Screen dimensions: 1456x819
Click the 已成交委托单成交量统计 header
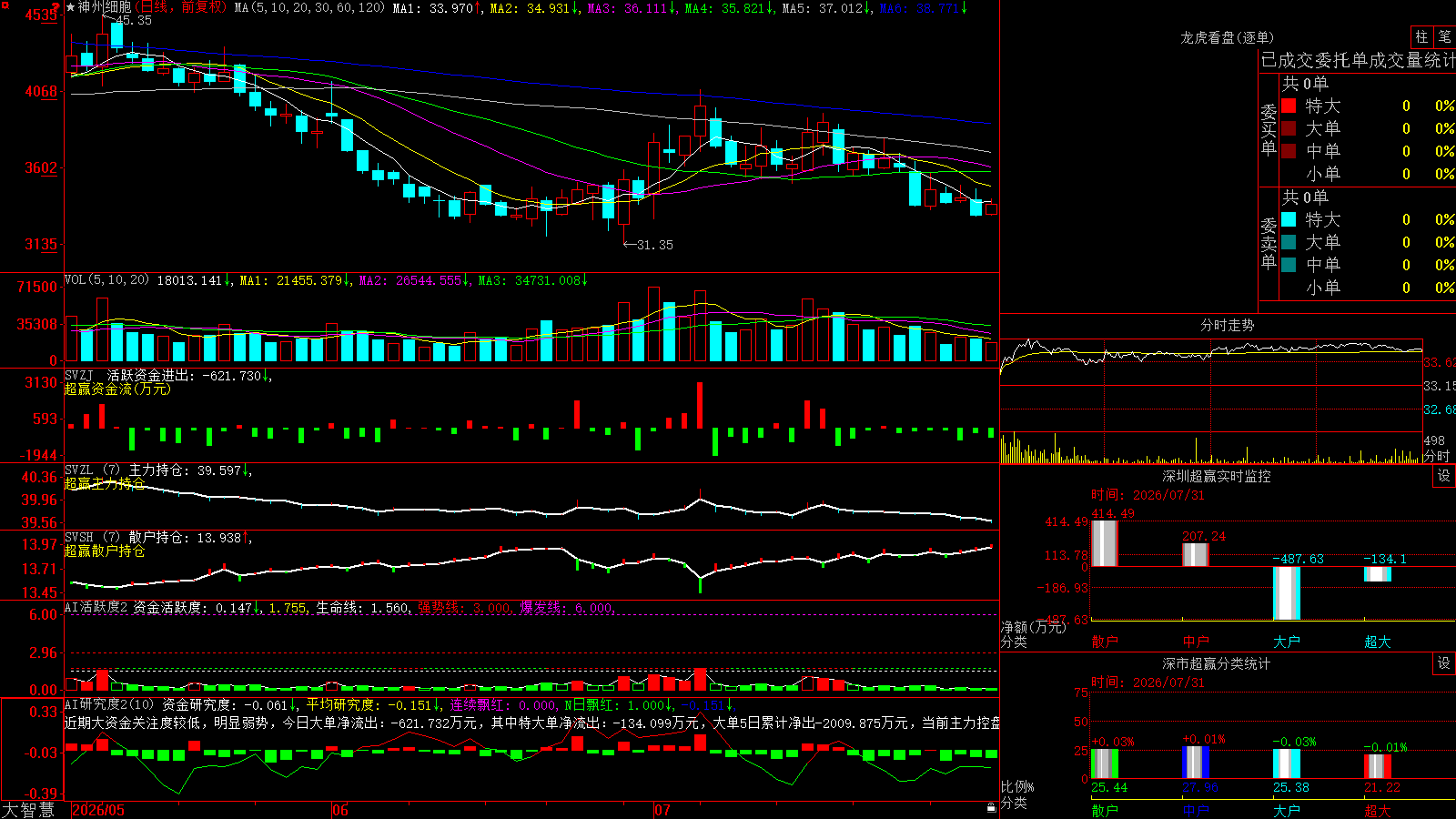[1358, 60]
